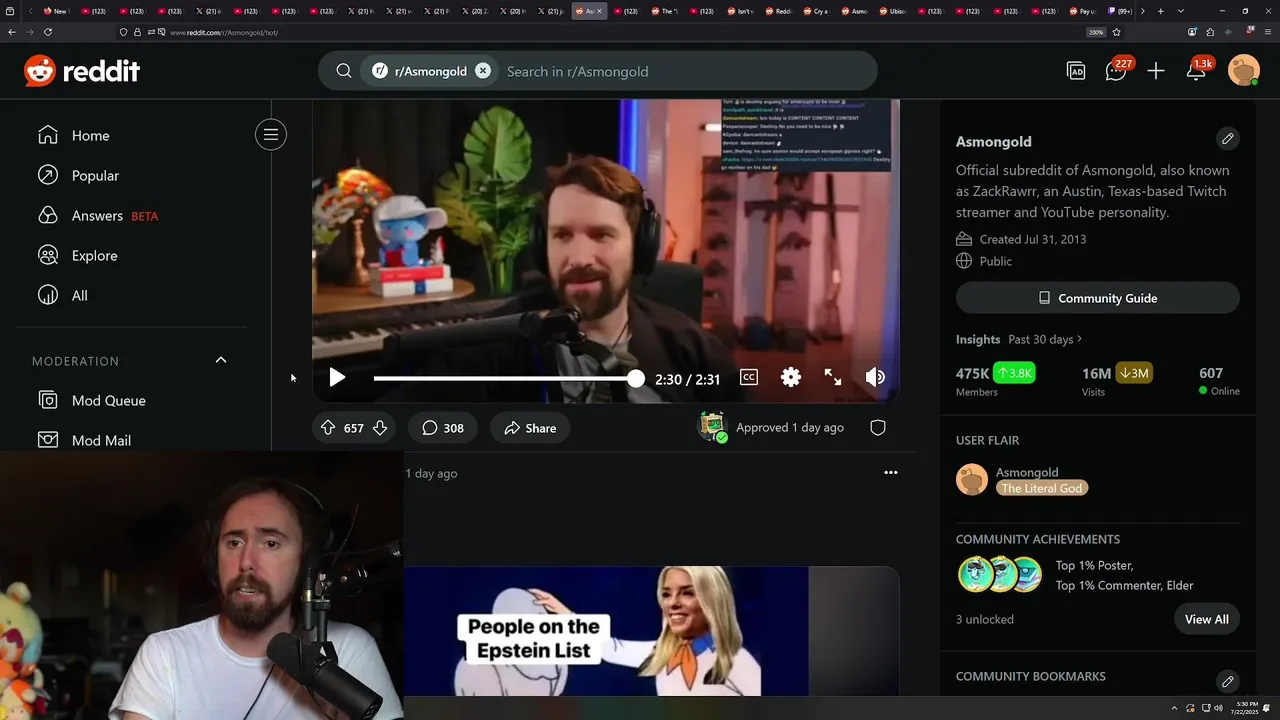Open chat with 227 unread messages
This screenshot has height=720, width=1280.
pos(1117,71)
